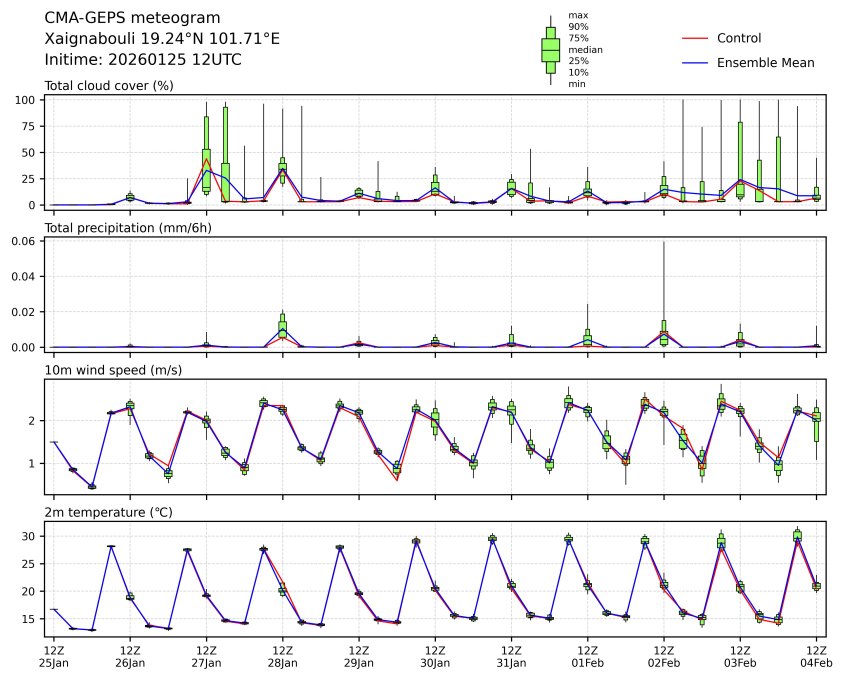Viewport: 844px width, 680px height.
Task: Select the Total precipitation (mm/6h) panel title
Action: pos(130,228)
